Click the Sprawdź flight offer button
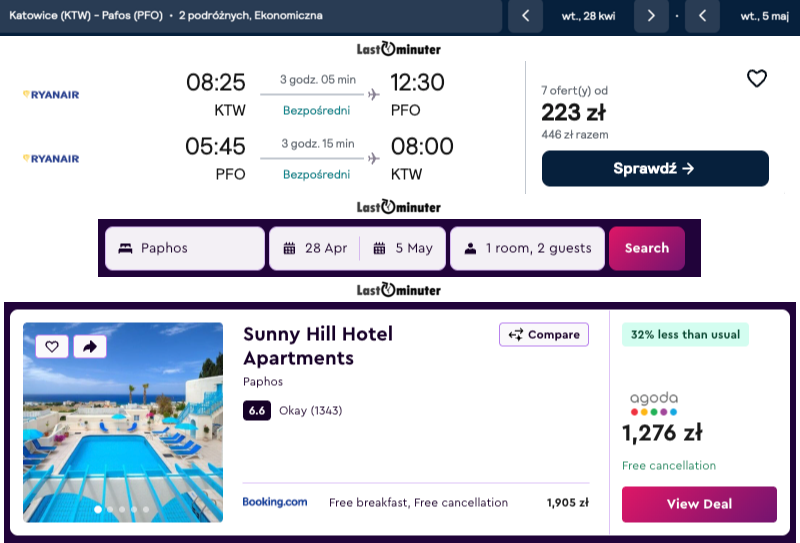Screen dimensions: 800x543 point(655,169)
